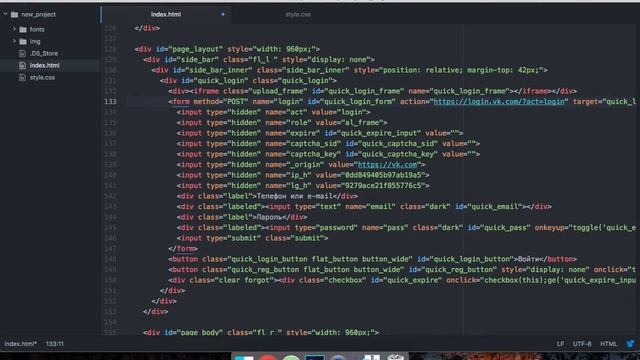640x360 pixels.
Task: Click line number 133 in the gutter
Action: tap(110, 102)
